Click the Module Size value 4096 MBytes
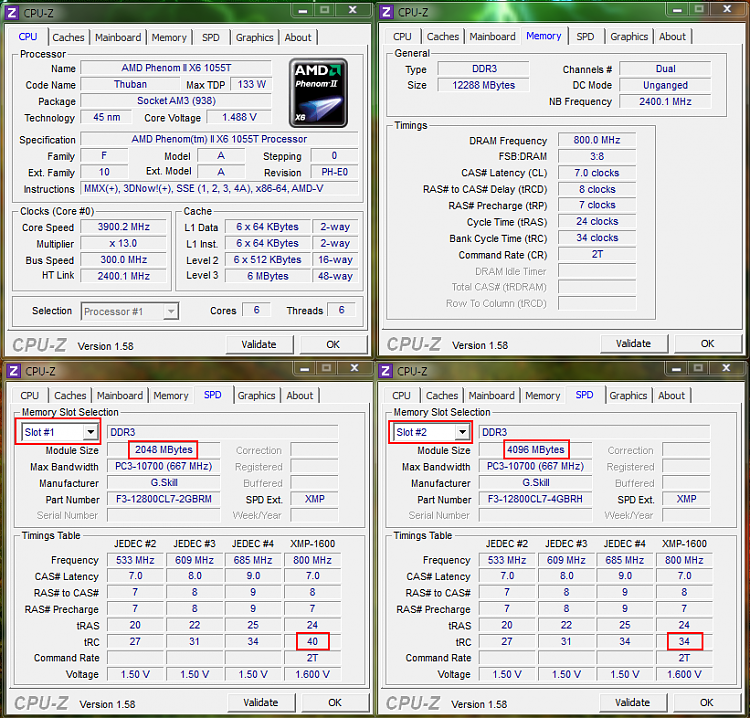The width and height of the screenshot is (750, 718). (536, 450)
